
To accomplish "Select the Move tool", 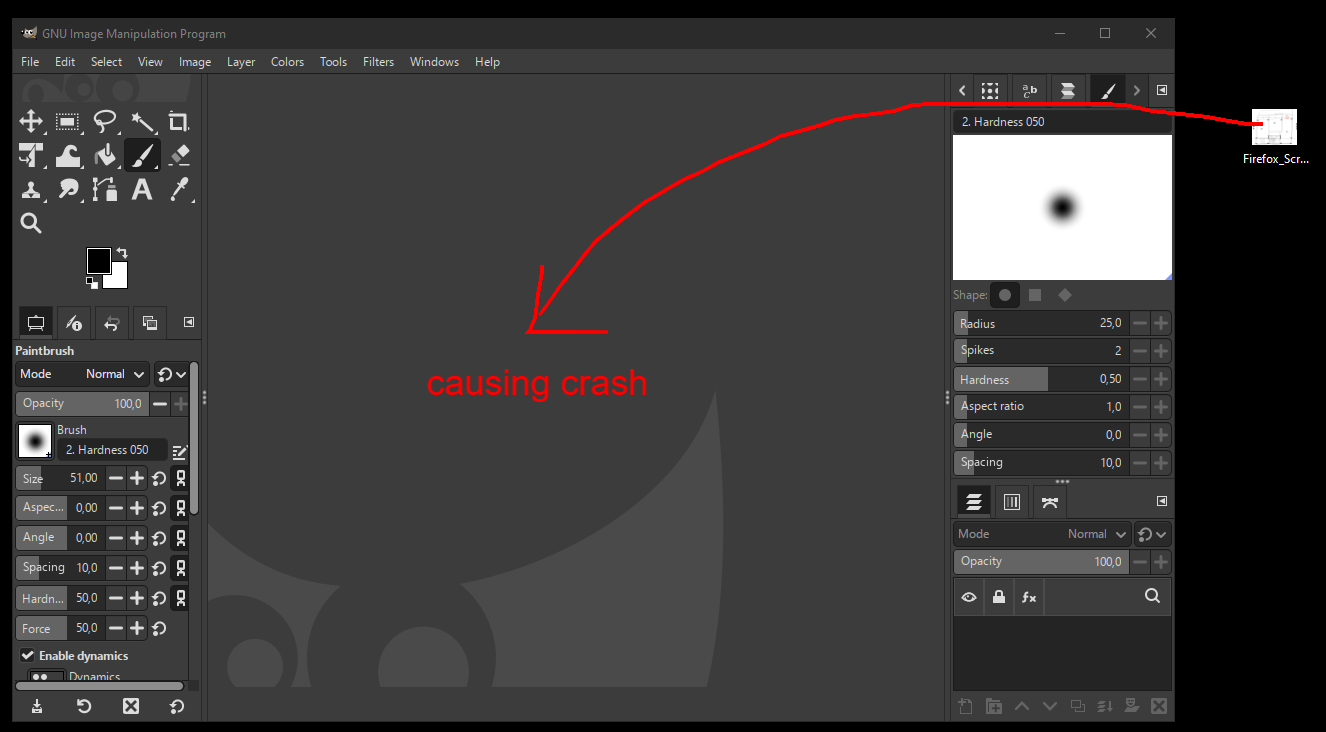I will coord(31,122).
